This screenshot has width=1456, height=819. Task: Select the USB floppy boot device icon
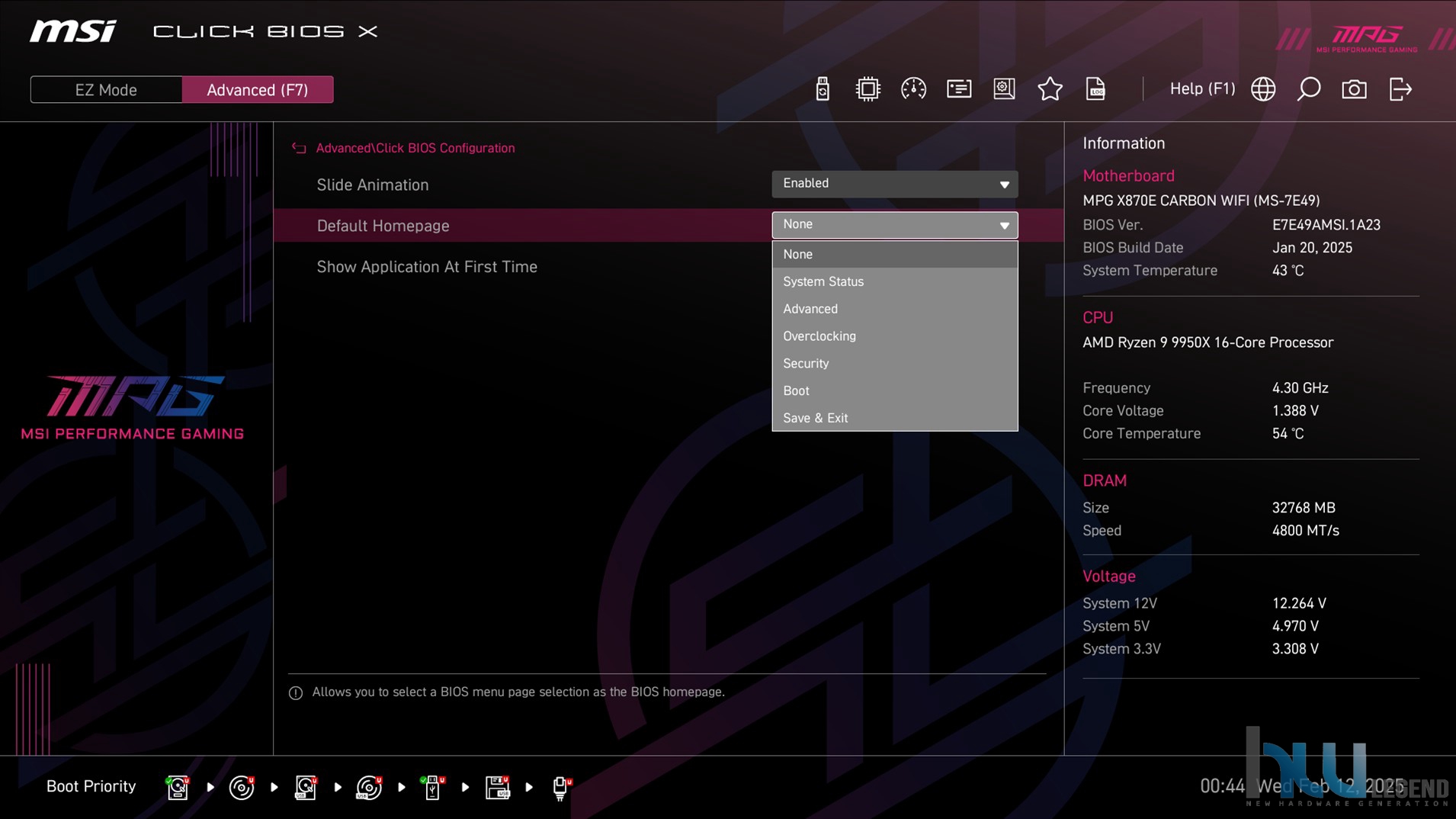click(x=497, y=787)
